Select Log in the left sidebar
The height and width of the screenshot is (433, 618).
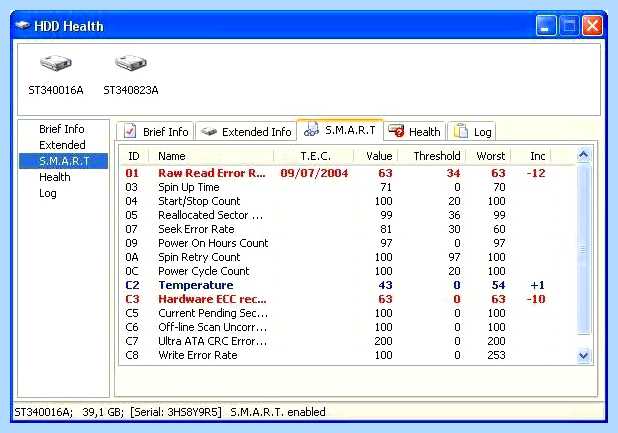48,193
